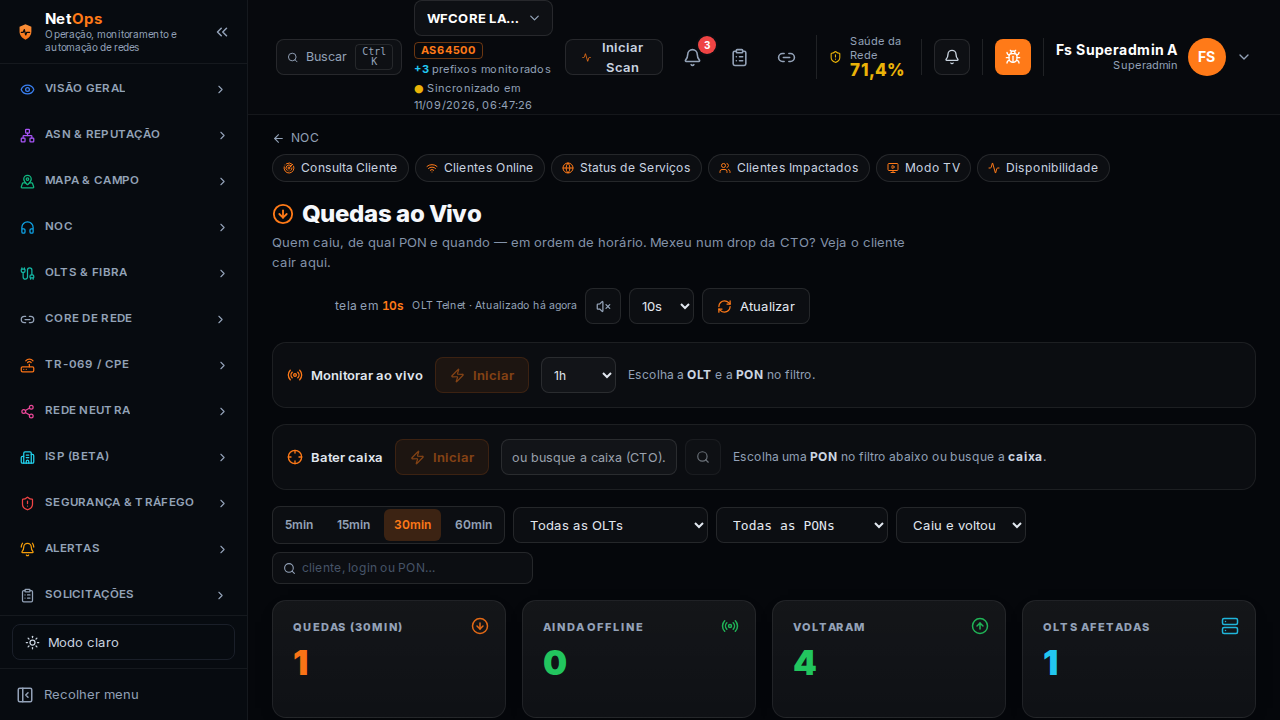Click the Ainda Offline signal icon

(730, 626)
